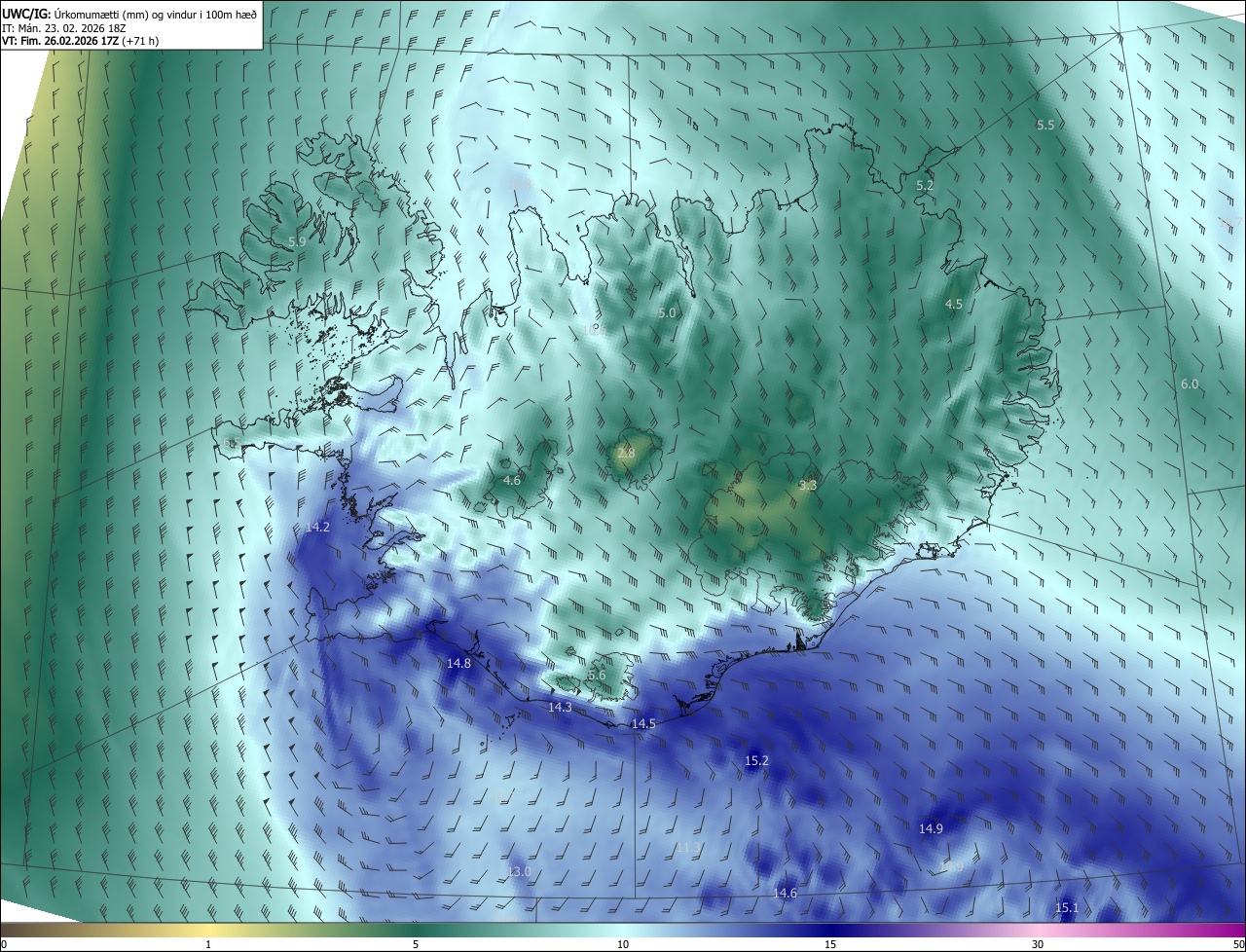Viewport: 1246px width, 952px height.
Task: Click the 6.0 value off the east coast
Action: [x=1190, y=384]
